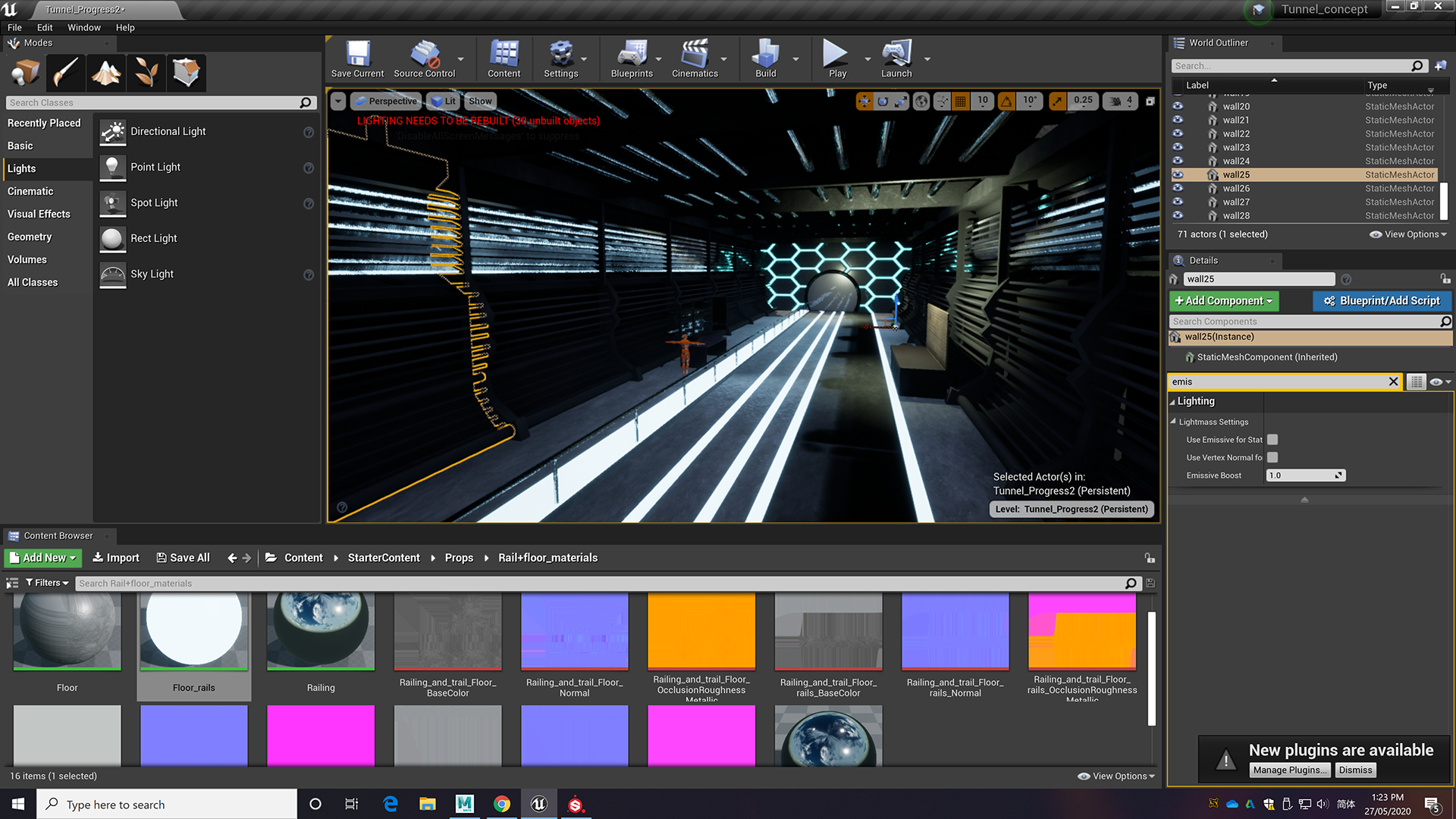Click the Build toolbar icon

click(766, 58)
